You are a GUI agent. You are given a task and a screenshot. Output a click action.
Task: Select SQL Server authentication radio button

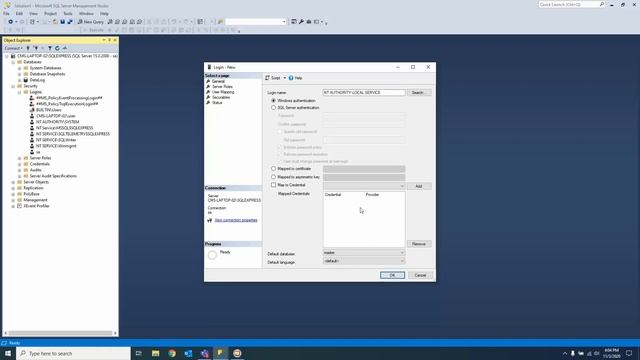[x=273, y=108]
